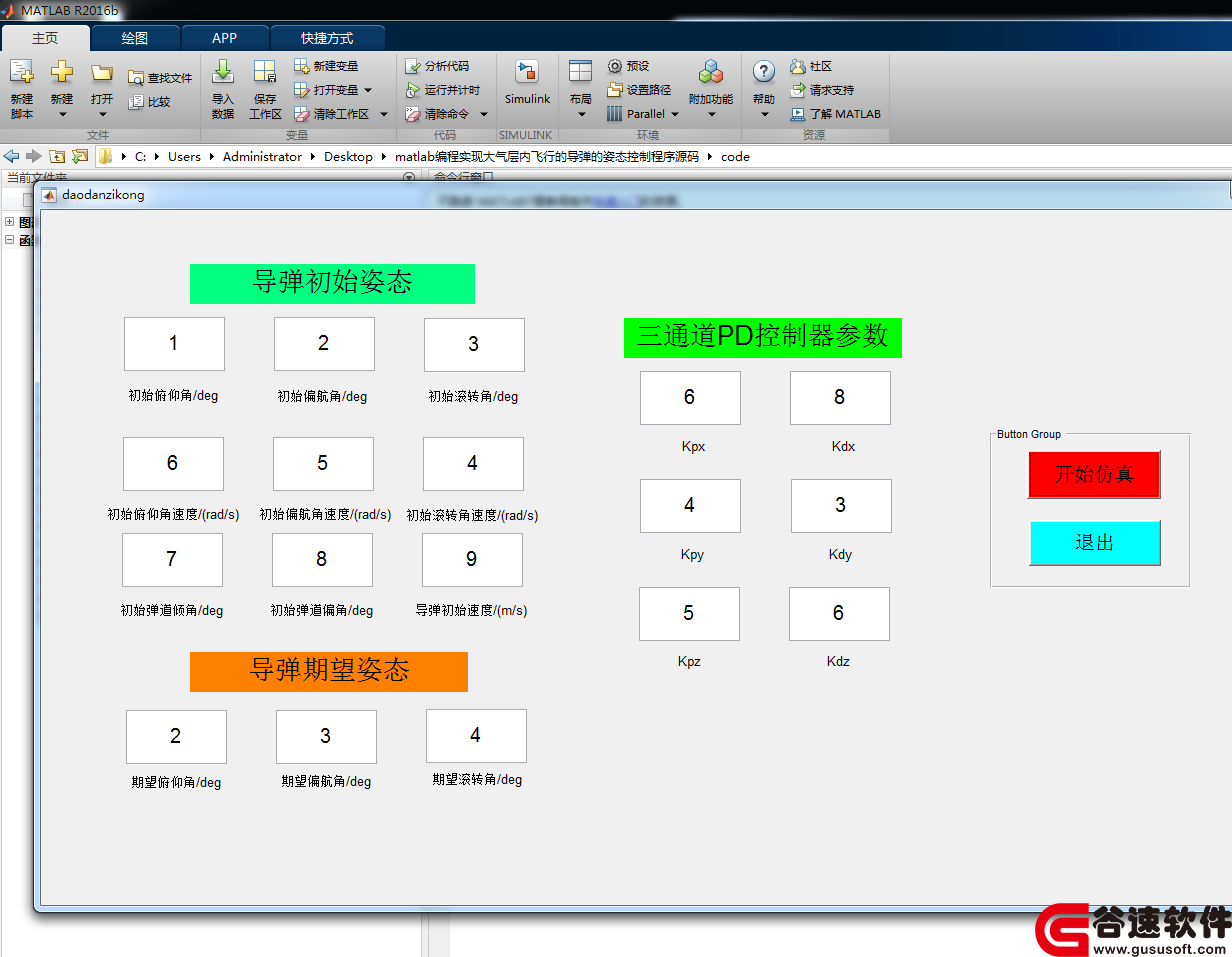Viewport: 1232px width, 957px height.
Task: Click 新建变量 (New Variable)
Action: click(x=326, y=66)
